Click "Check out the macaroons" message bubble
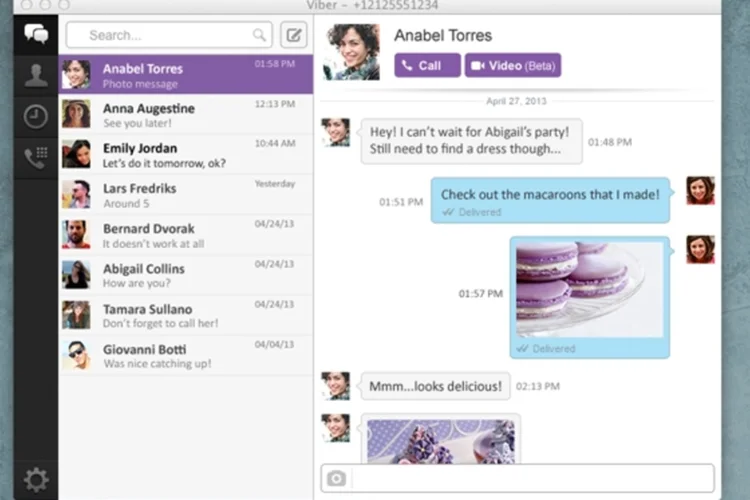Viewport: 750px width, 500px height. (550, 200)
